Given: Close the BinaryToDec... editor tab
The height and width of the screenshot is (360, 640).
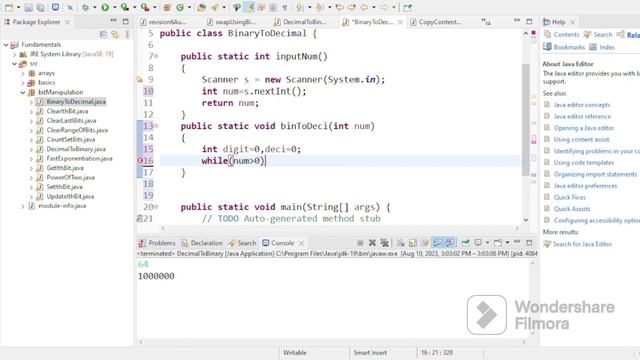Looking at the screenshot, I should coord(400,22).
